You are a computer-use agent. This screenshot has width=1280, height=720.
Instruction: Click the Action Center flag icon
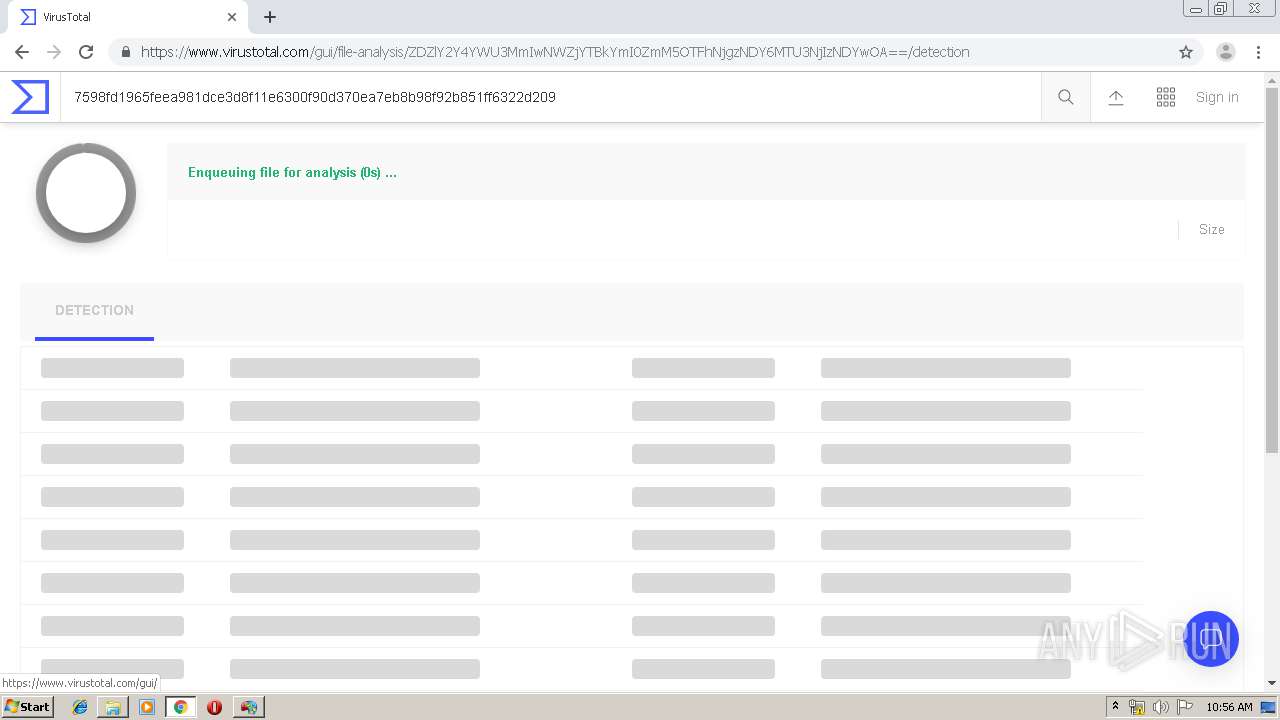tap(1185, 707)
